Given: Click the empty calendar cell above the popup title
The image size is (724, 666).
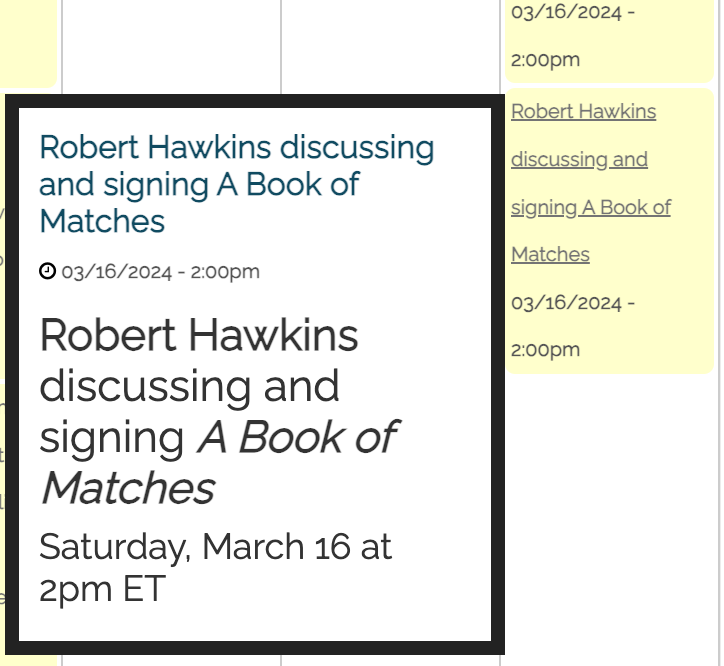Looking at the screenshot, I should (x=170, y=45).
